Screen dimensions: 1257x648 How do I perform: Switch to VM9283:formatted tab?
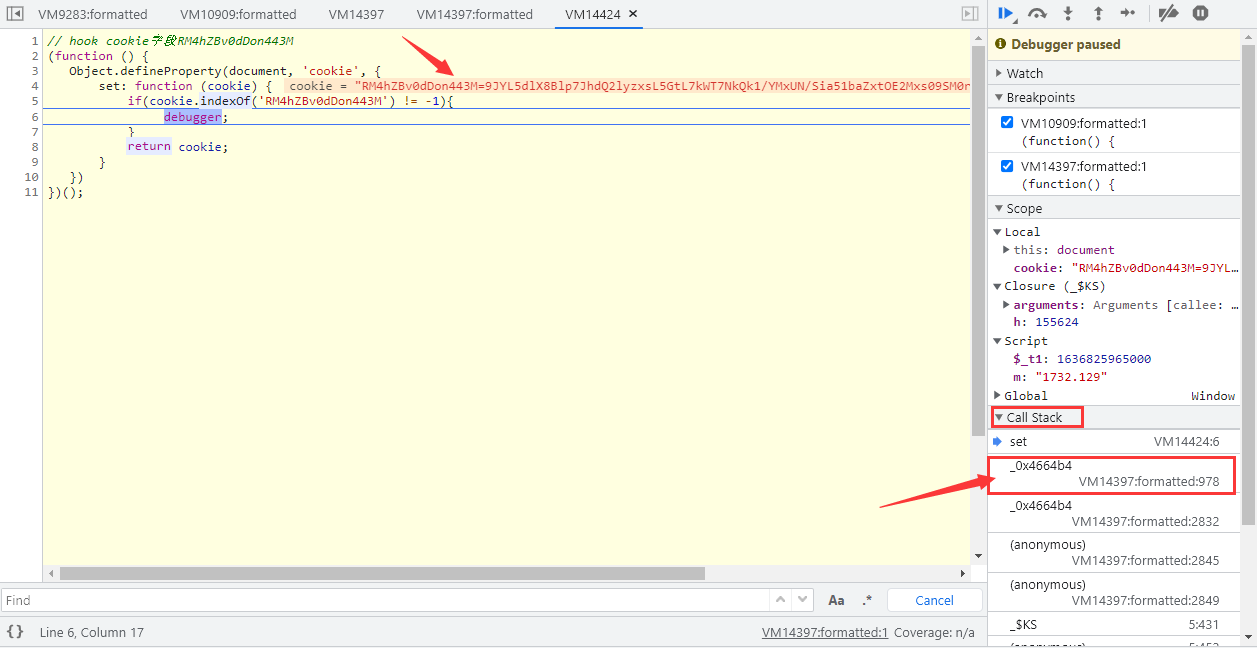coord(92,14)
